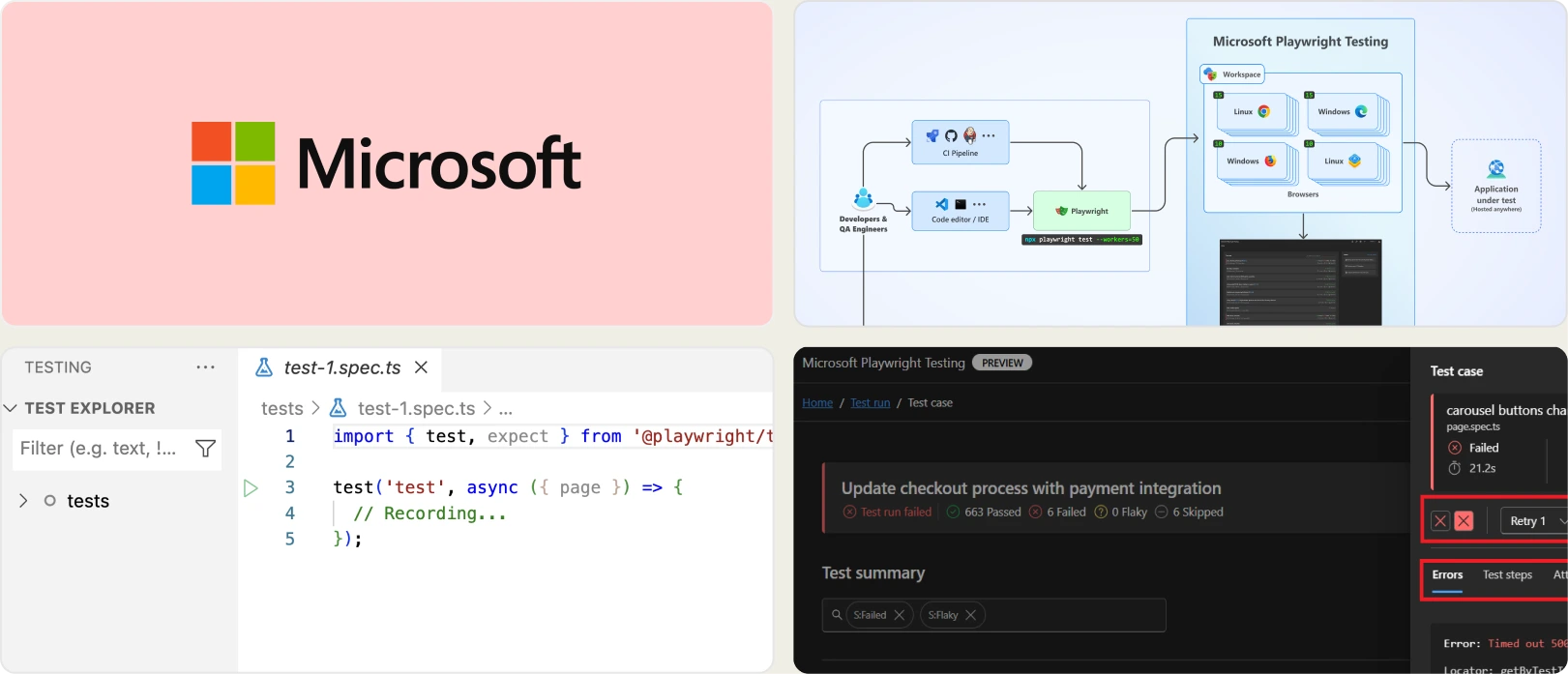Click the test-1.spec.ts breadcrumb segment
This screenshot has height=674, width=1568.
click(416, 409)
